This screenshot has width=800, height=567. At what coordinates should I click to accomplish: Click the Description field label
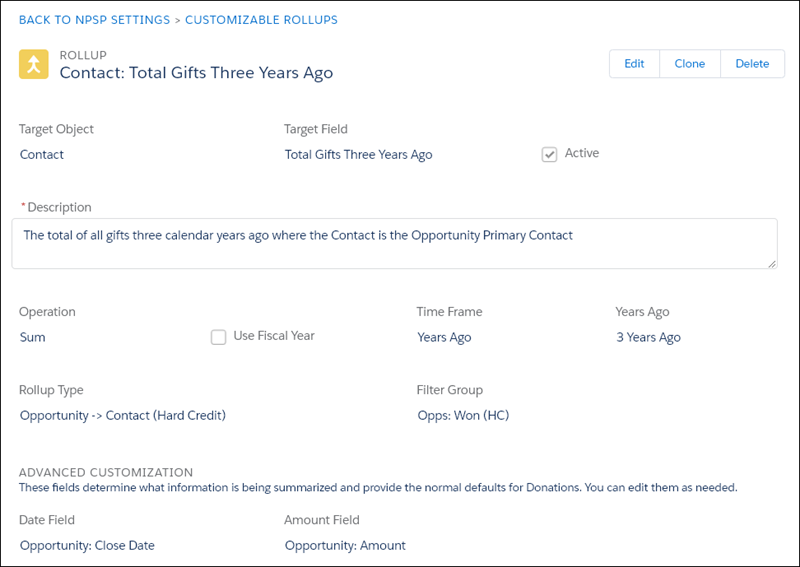click(x=59, y=207)
